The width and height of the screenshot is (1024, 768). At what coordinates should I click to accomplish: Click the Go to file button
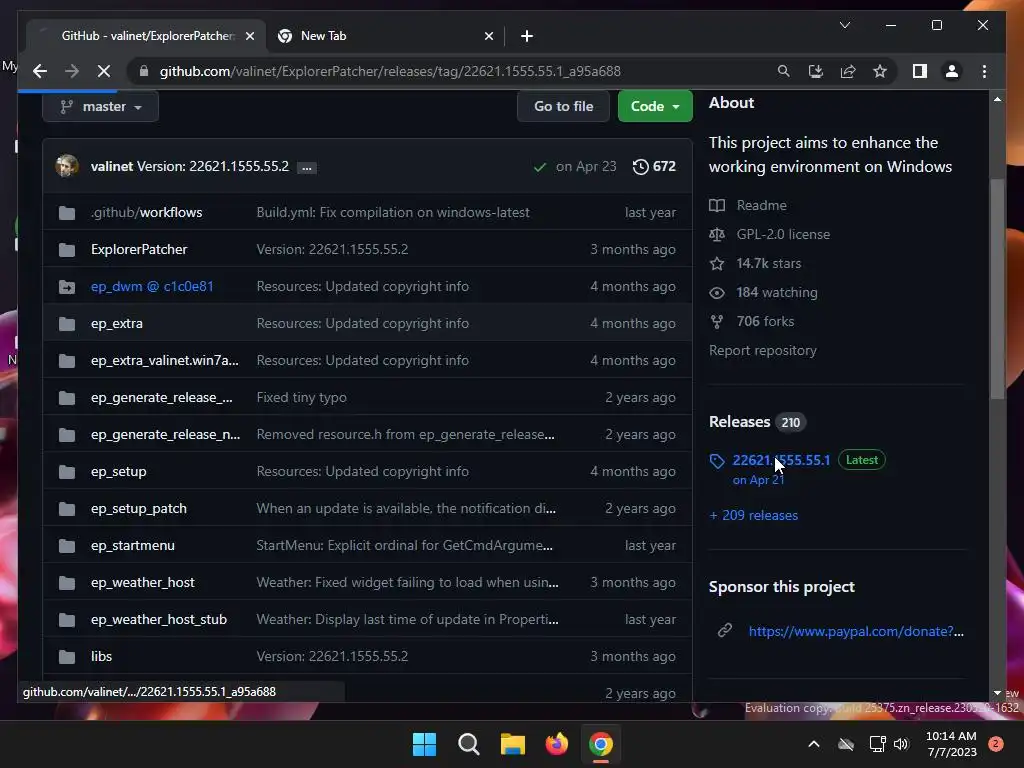(x=564, y=106)
